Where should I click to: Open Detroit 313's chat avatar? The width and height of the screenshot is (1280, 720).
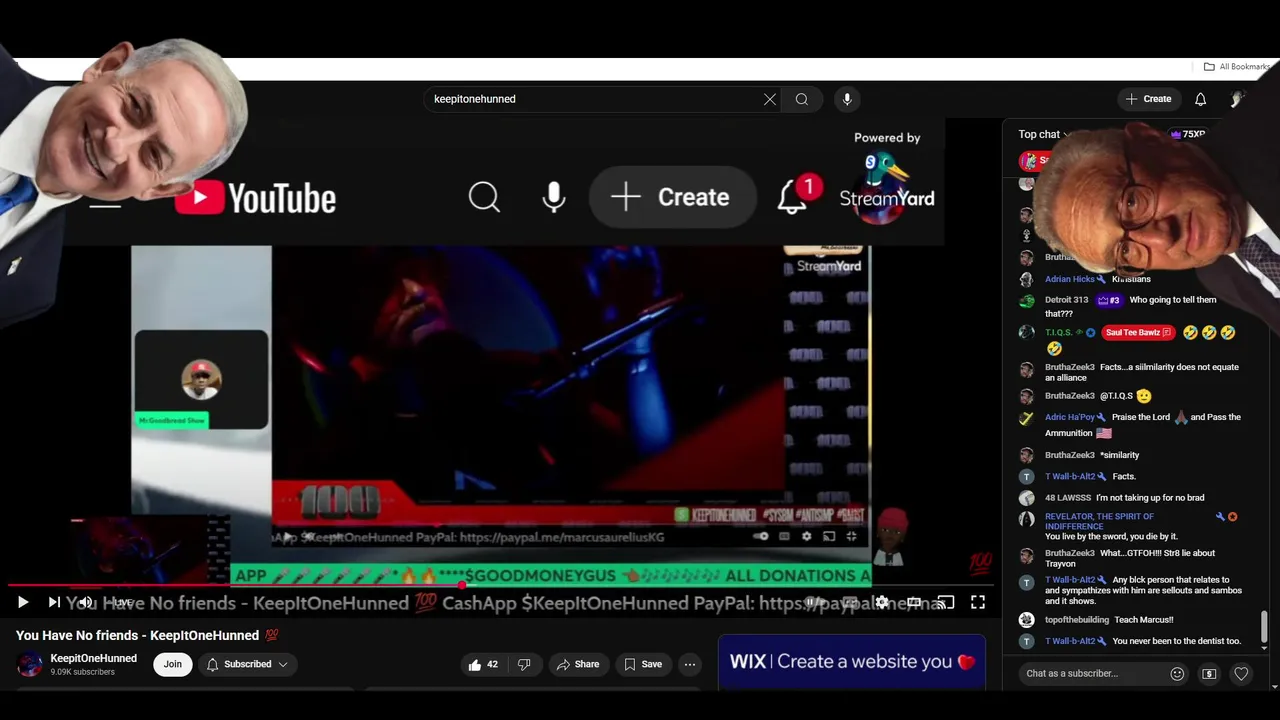click(x=1026, y=301)
